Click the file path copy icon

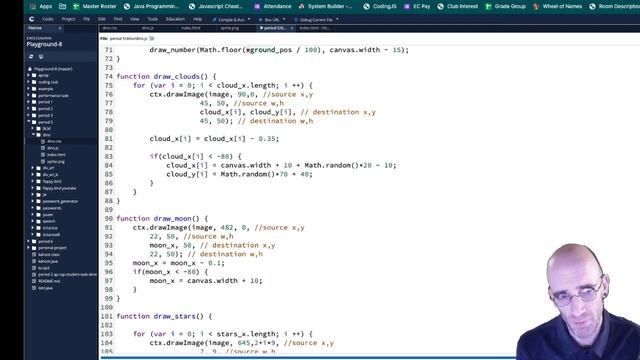click(152, 38)
